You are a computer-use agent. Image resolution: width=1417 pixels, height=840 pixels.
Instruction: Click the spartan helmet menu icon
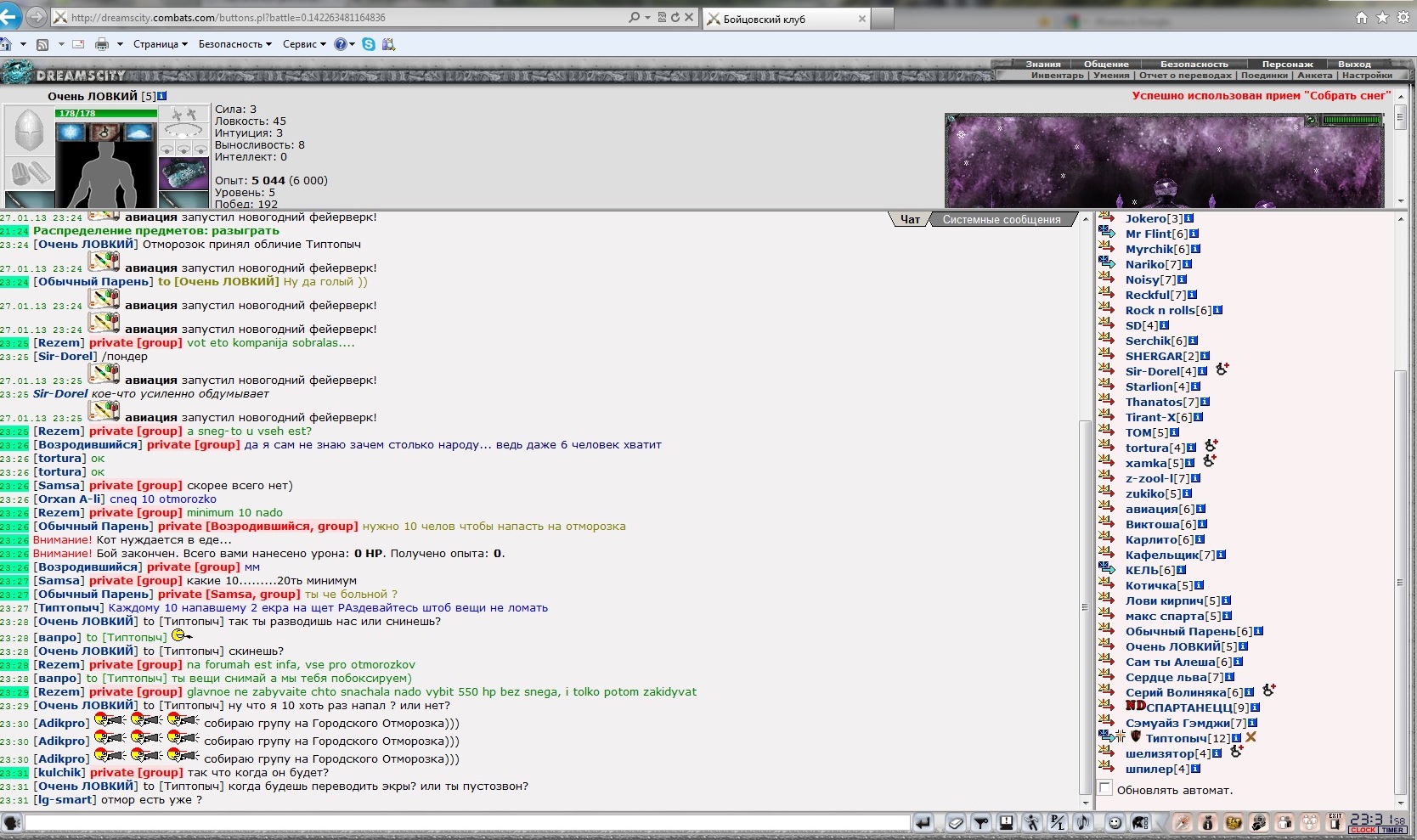[1140, 822]
